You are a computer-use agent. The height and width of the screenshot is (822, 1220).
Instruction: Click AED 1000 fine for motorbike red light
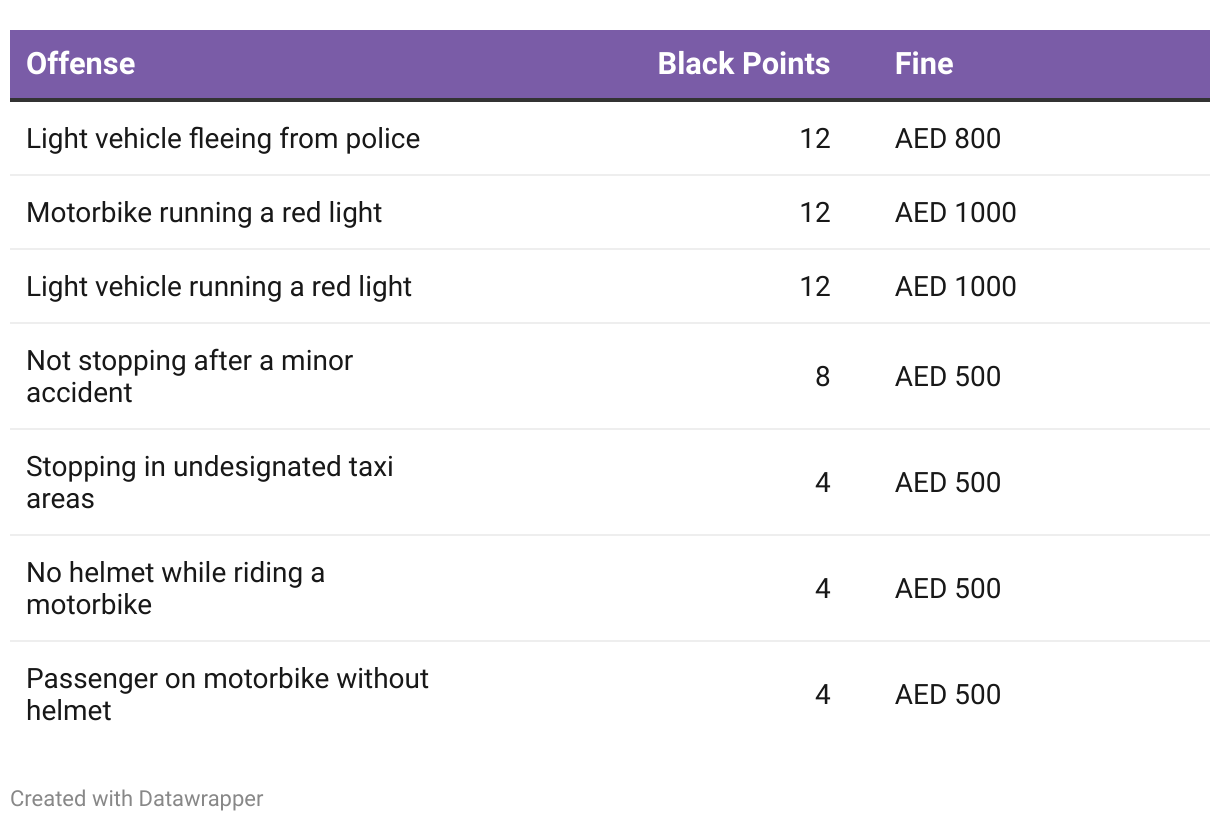tap(955, 212)
